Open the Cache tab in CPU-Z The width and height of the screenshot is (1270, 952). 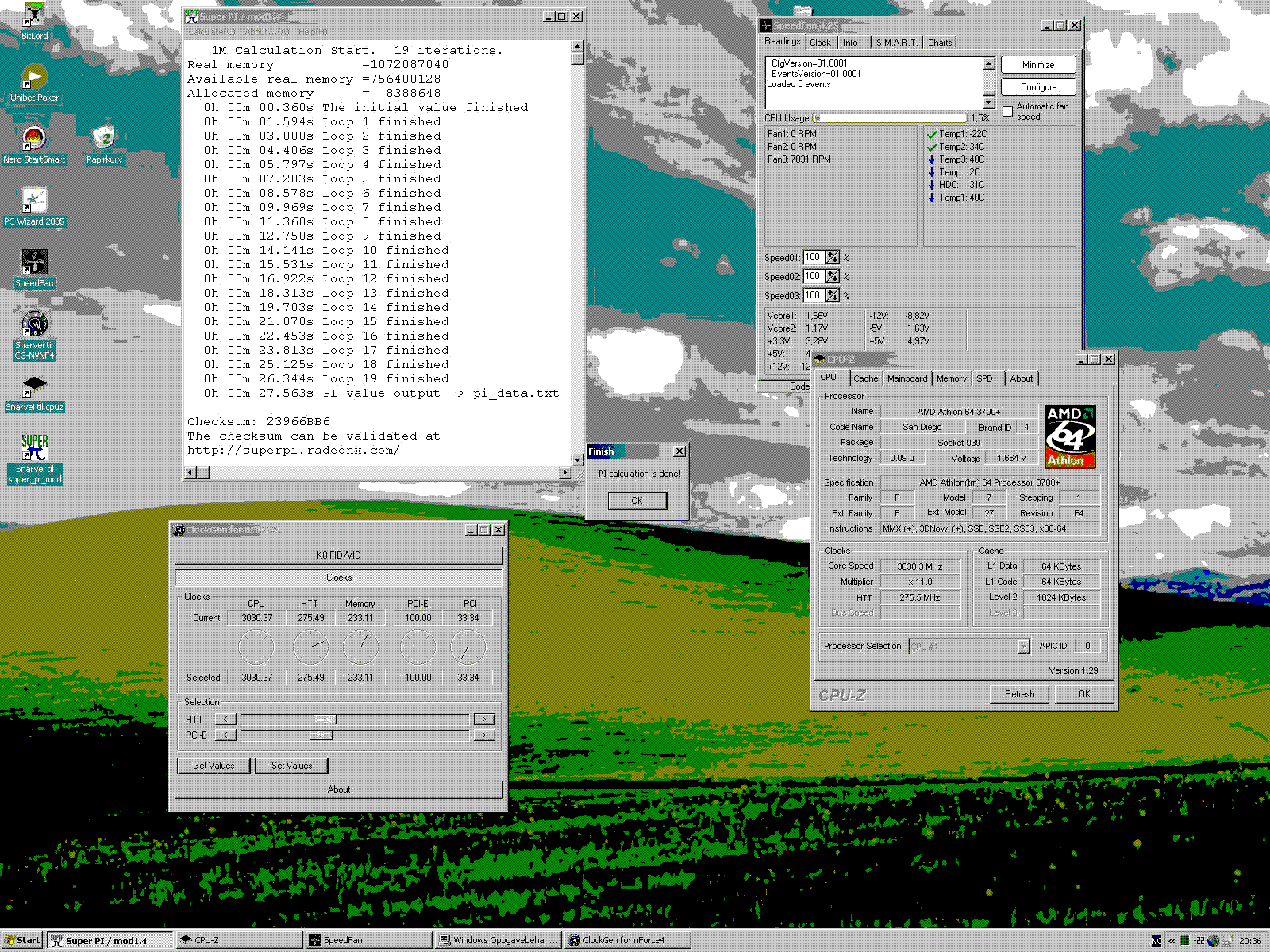[865, 379]
